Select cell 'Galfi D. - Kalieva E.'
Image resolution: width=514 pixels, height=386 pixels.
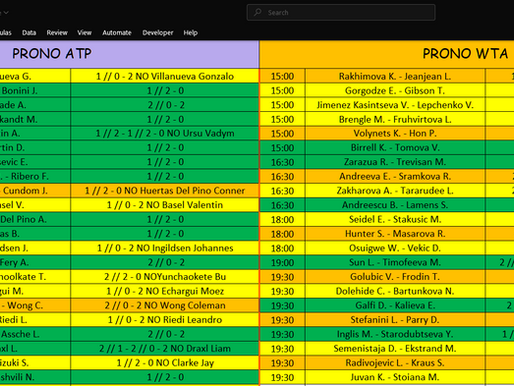tap(395, 305)
